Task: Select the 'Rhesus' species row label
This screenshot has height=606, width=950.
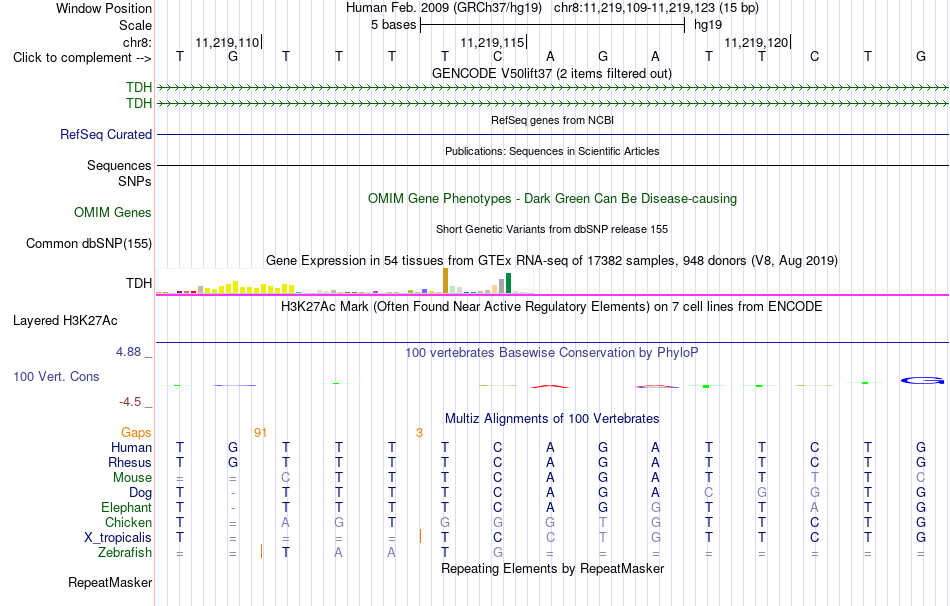Action: pos(130,462)
